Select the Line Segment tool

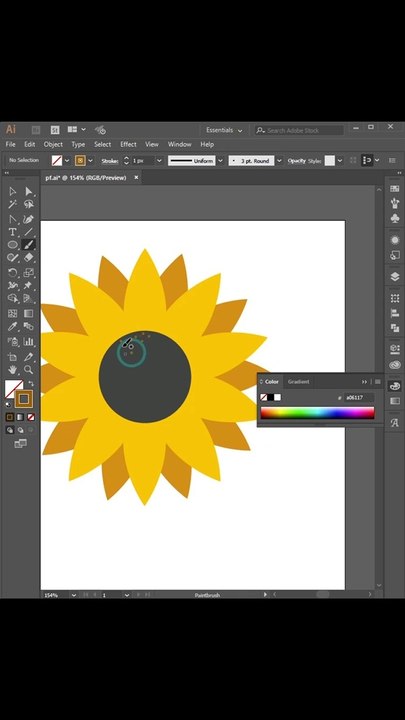click(28, 232)
